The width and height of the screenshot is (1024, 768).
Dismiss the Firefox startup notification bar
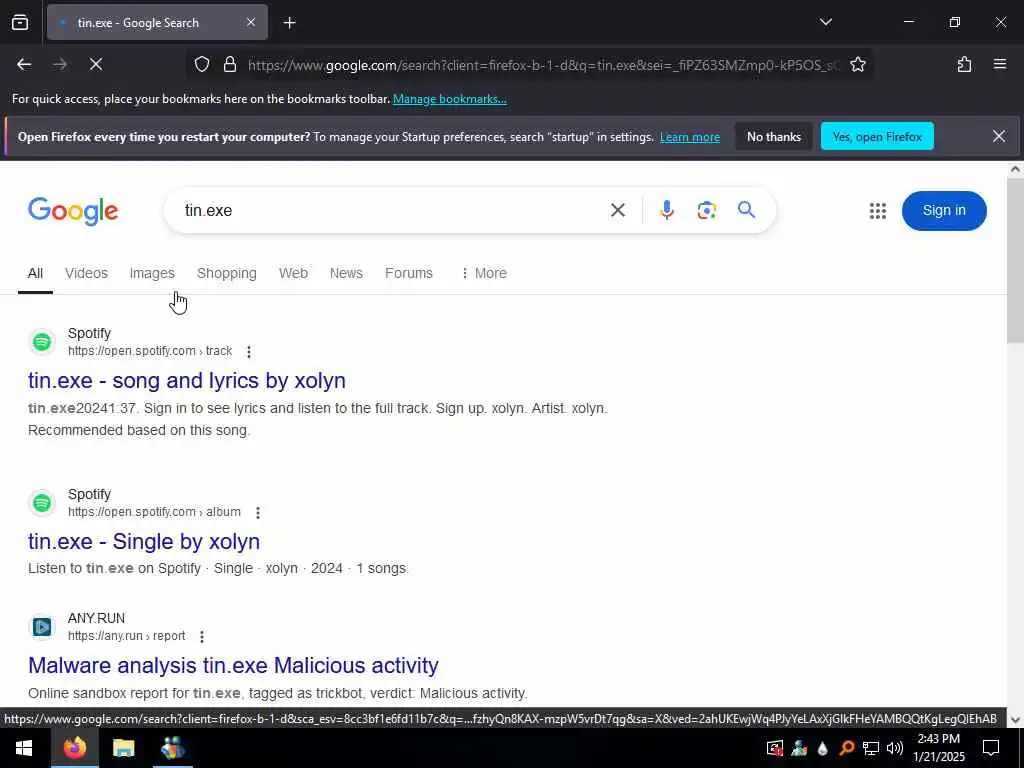tap(999, 136)
